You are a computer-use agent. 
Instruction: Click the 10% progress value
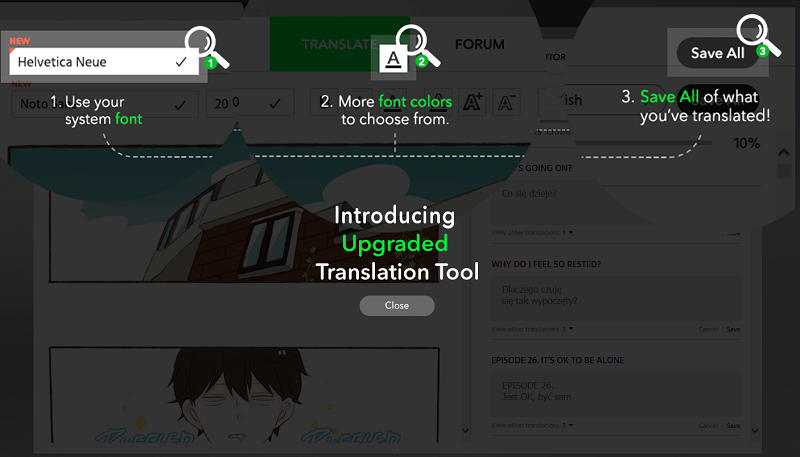click(747, 143)
